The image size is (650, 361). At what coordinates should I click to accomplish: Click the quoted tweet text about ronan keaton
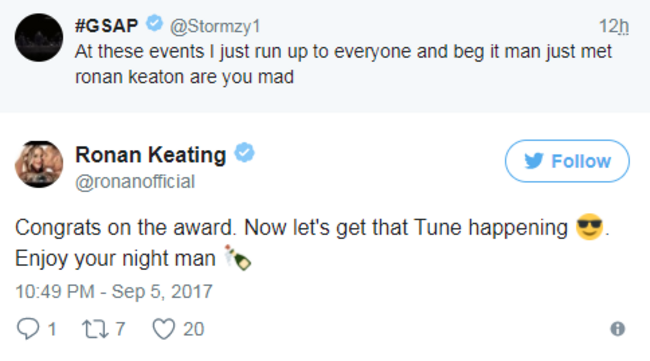(343, 64)
